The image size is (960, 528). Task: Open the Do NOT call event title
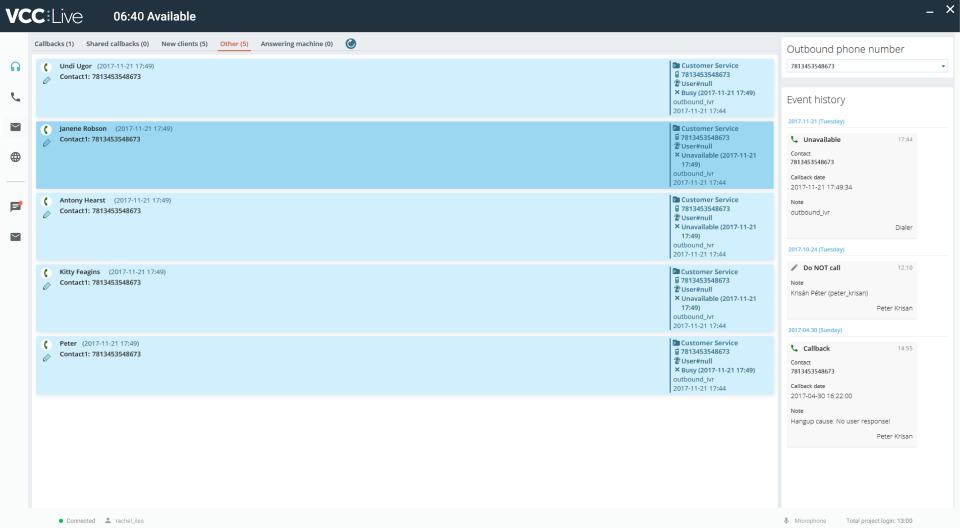pos(822,268)
